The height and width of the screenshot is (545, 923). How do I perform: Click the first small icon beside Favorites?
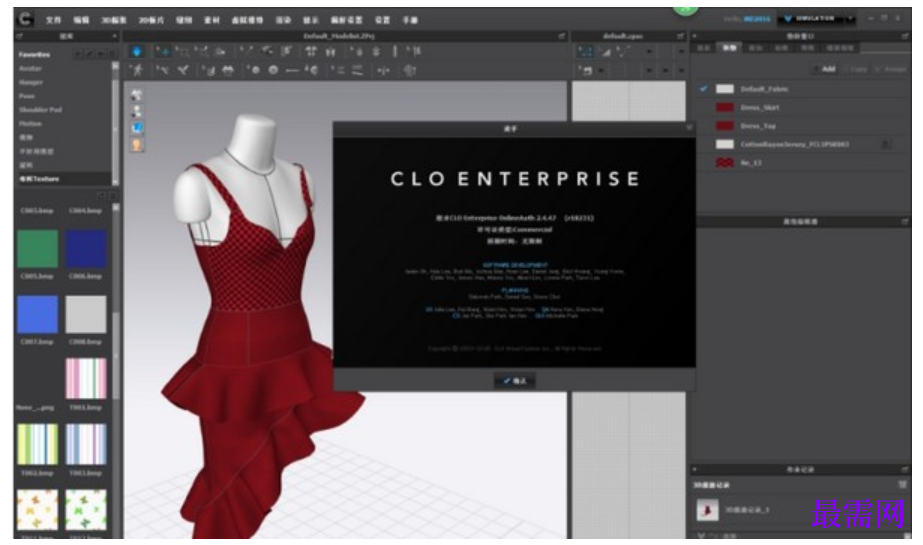(x=78, y=54)
